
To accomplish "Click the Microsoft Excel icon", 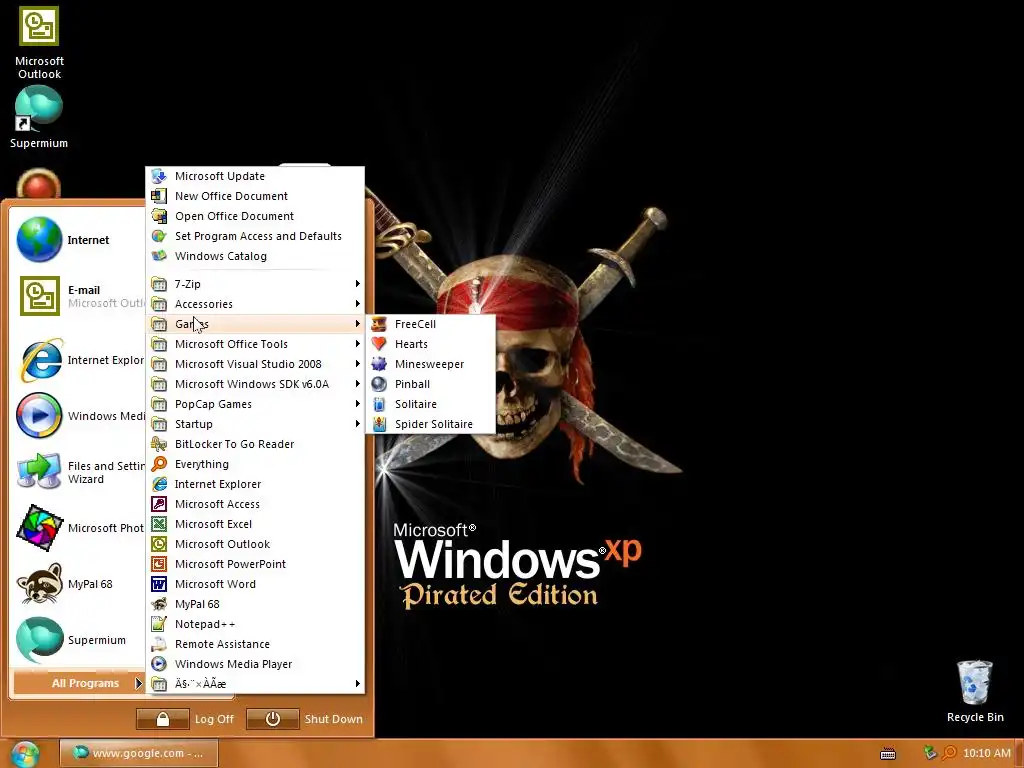I will (159, 524).
